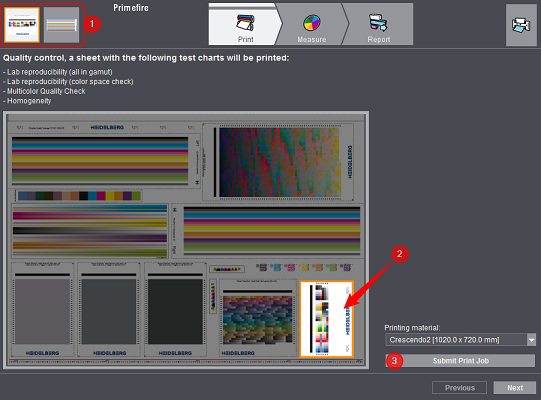Click the top-left color stripes chart

100,160
